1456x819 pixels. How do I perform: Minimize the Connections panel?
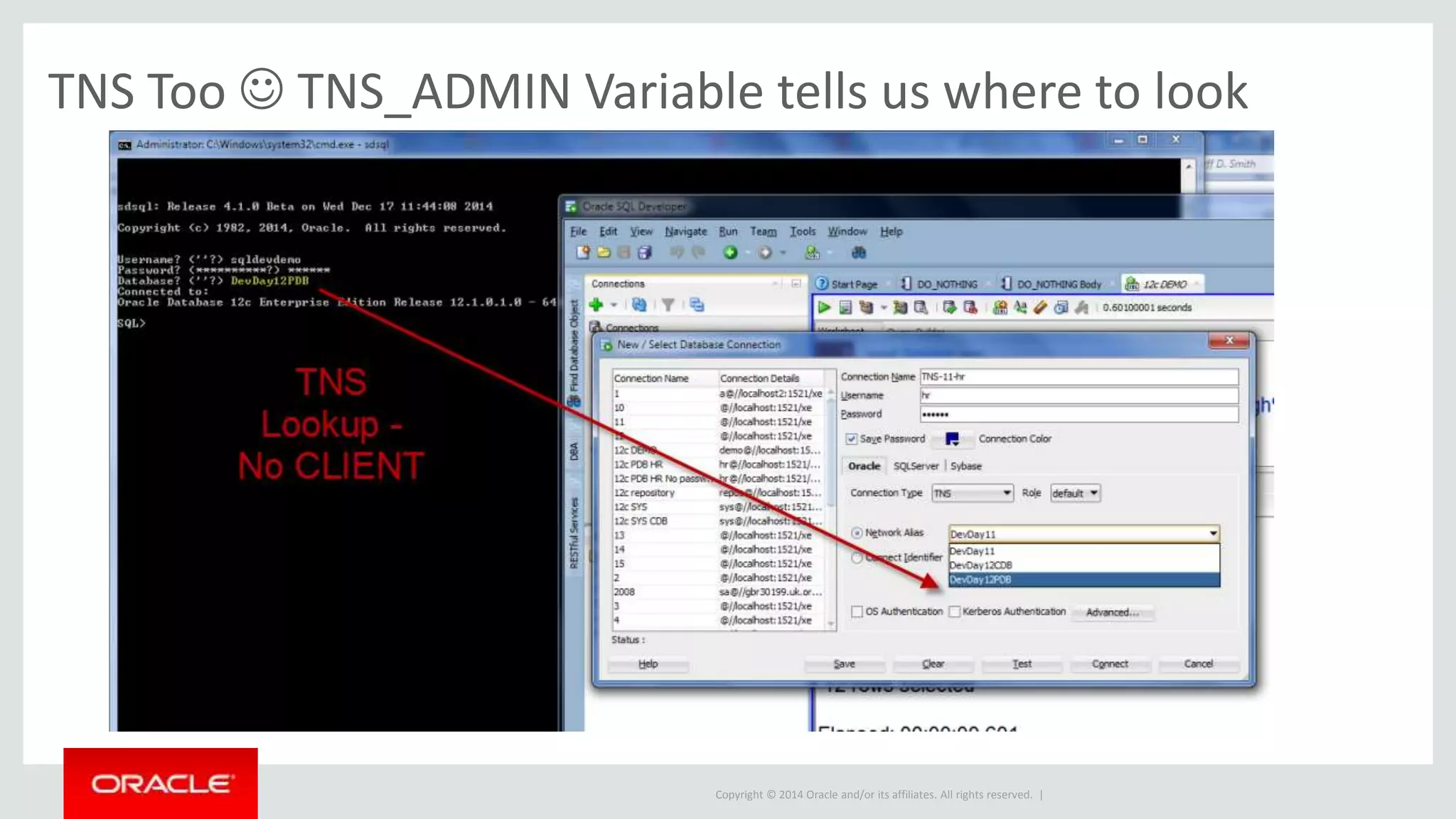pos(796,284)
